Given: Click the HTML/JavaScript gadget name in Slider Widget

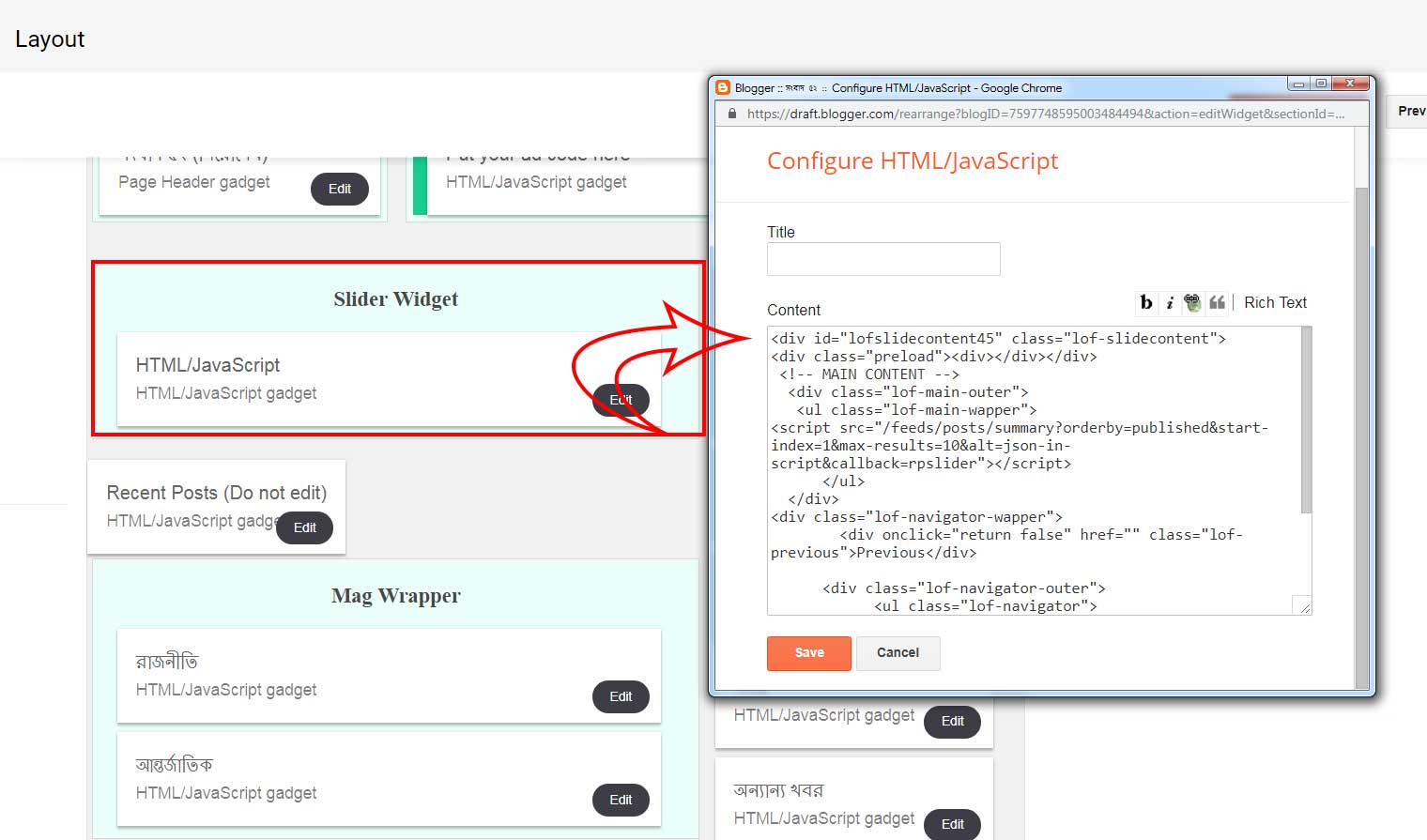Looking at the screenshot, I should click(x=207, y=365).
